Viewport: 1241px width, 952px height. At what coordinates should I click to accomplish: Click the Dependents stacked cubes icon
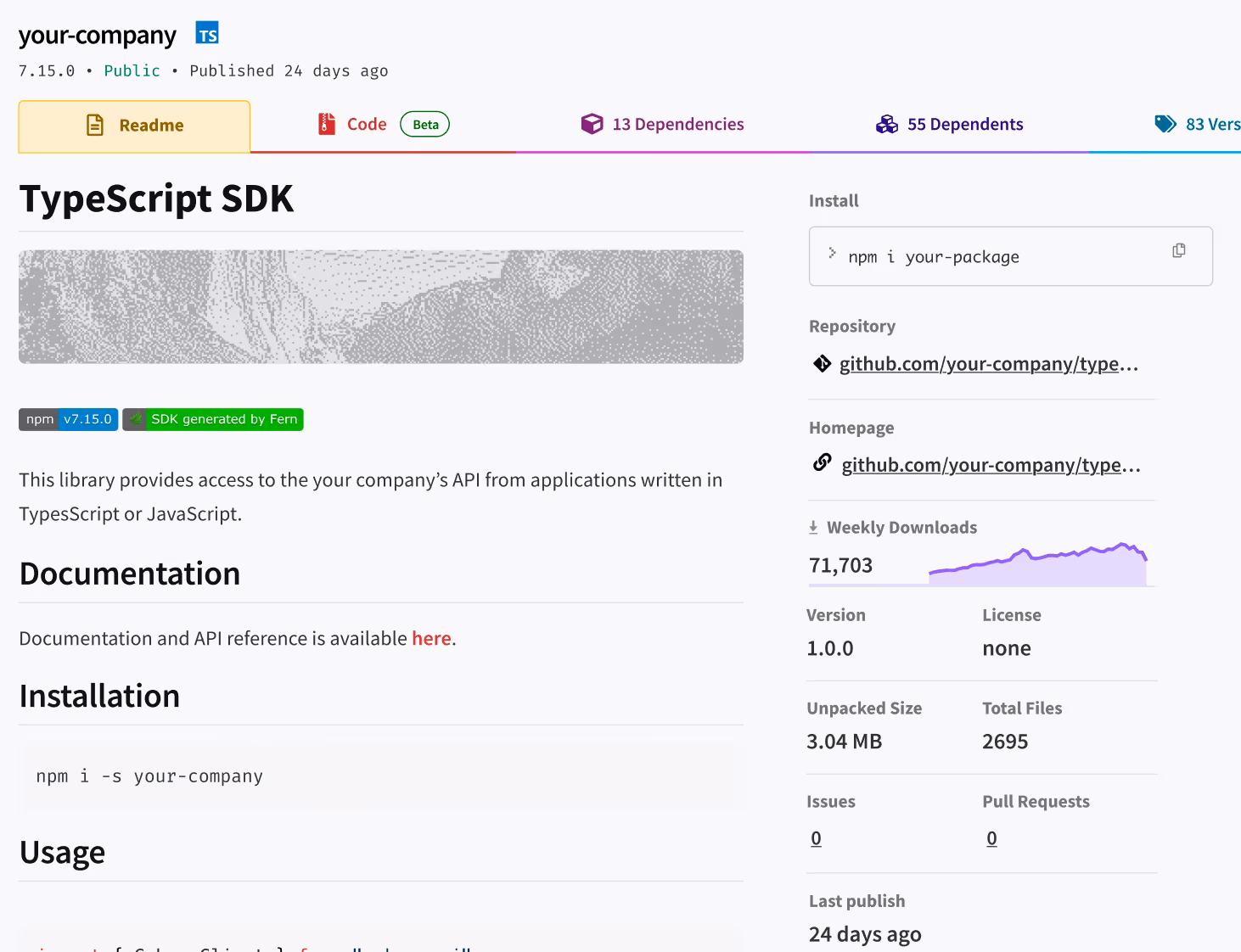coord(887,125)
